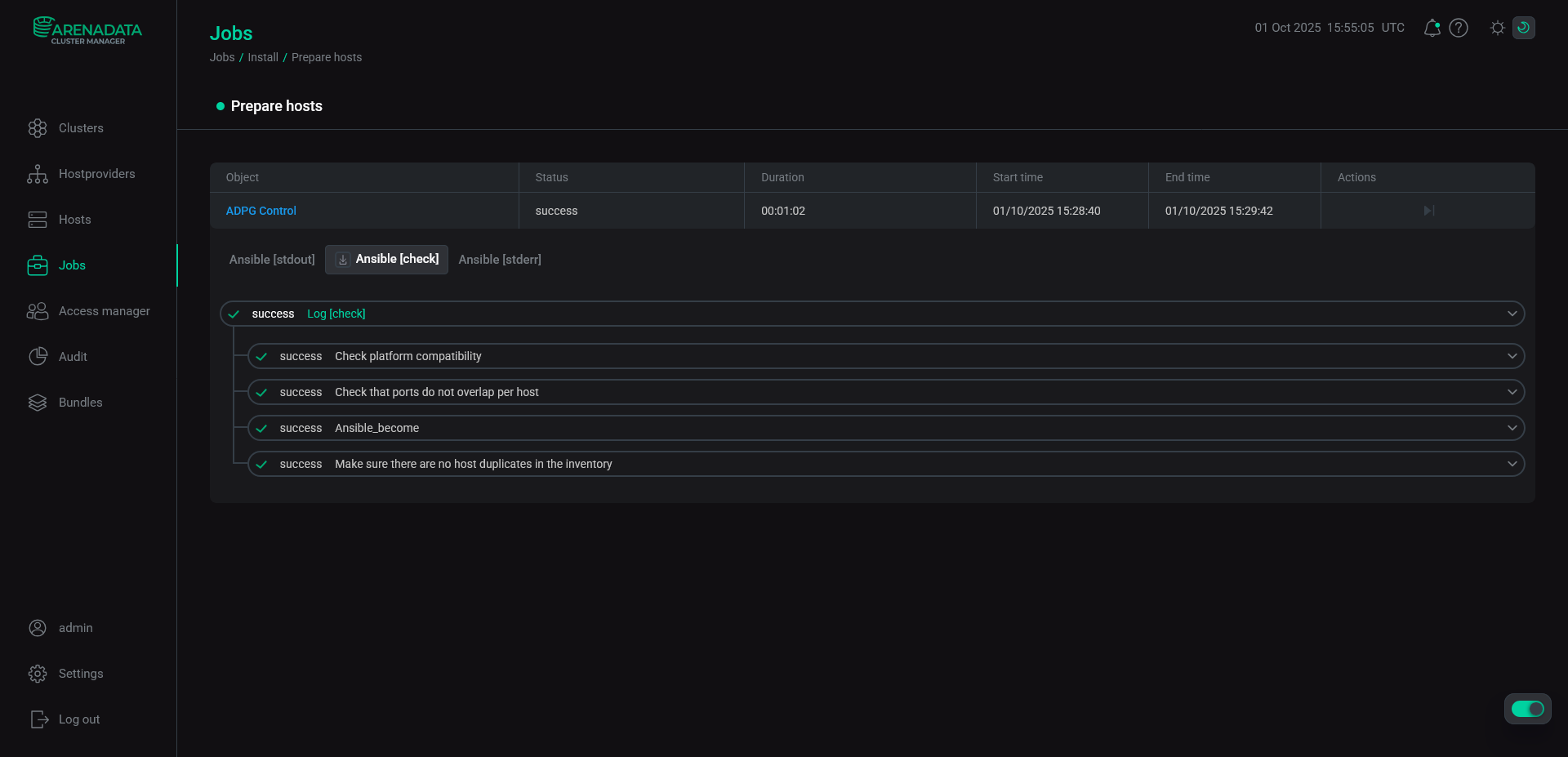Go to Hostproviders in the sidebar
Screen dimensions: 1568x757
tap(96, 174)
